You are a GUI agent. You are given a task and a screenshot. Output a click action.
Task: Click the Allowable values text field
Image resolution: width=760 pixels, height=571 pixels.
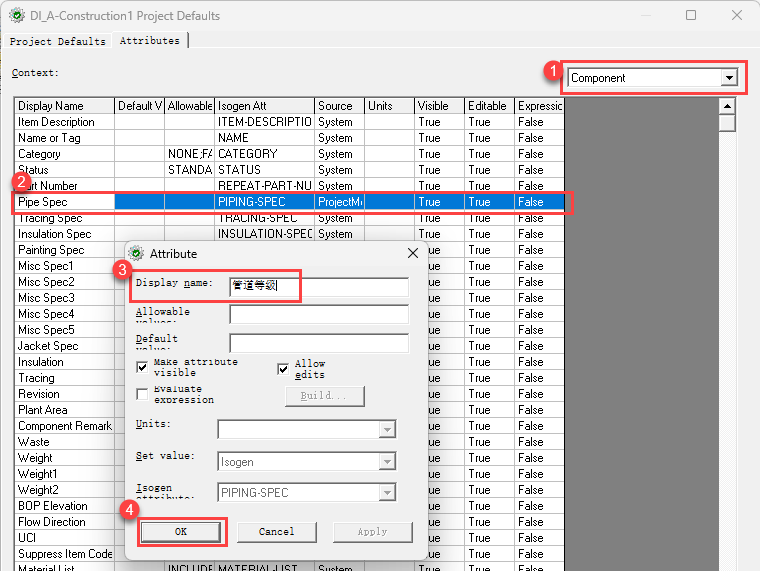tap(318, 315)
